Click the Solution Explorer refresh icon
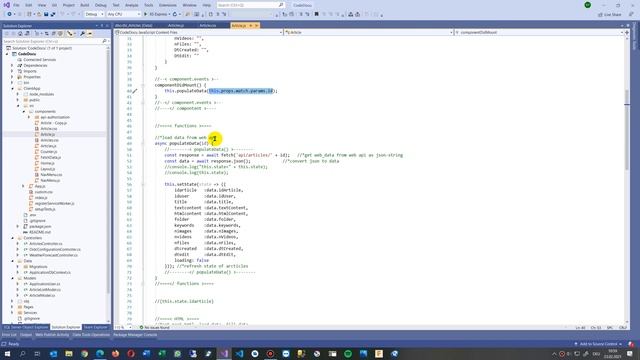This screenshot has width=640, height=360. point(47,33)
